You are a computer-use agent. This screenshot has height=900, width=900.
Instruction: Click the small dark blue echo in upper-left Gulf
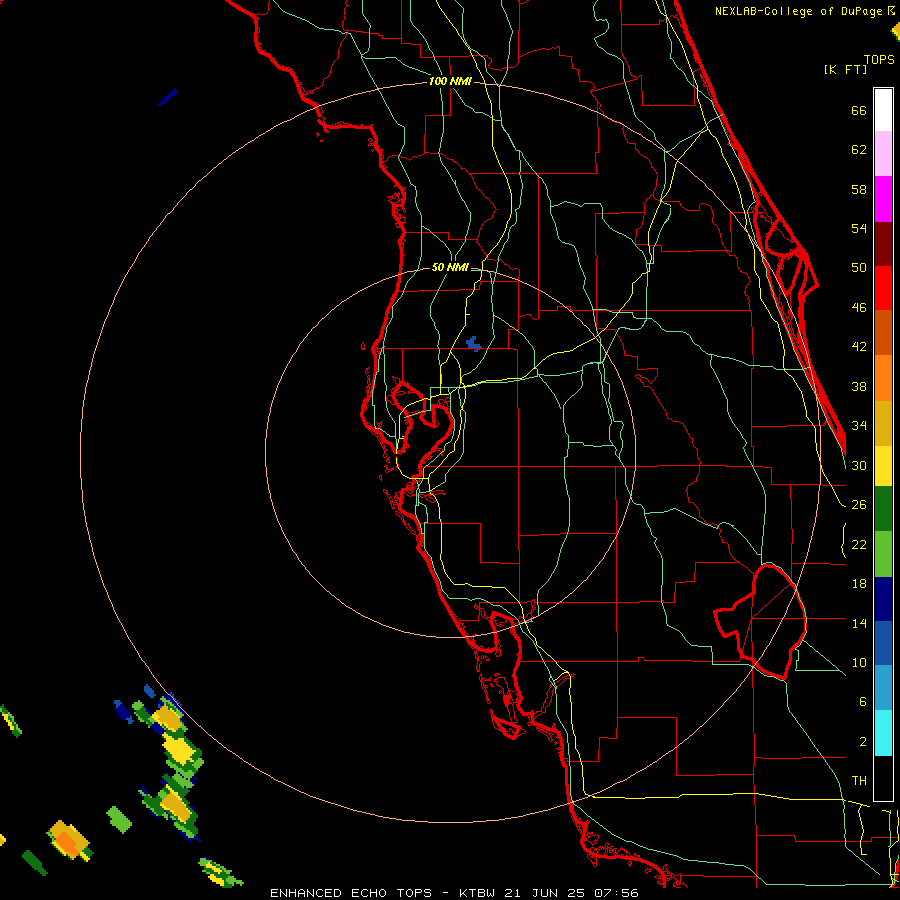(x=168, y=97)
